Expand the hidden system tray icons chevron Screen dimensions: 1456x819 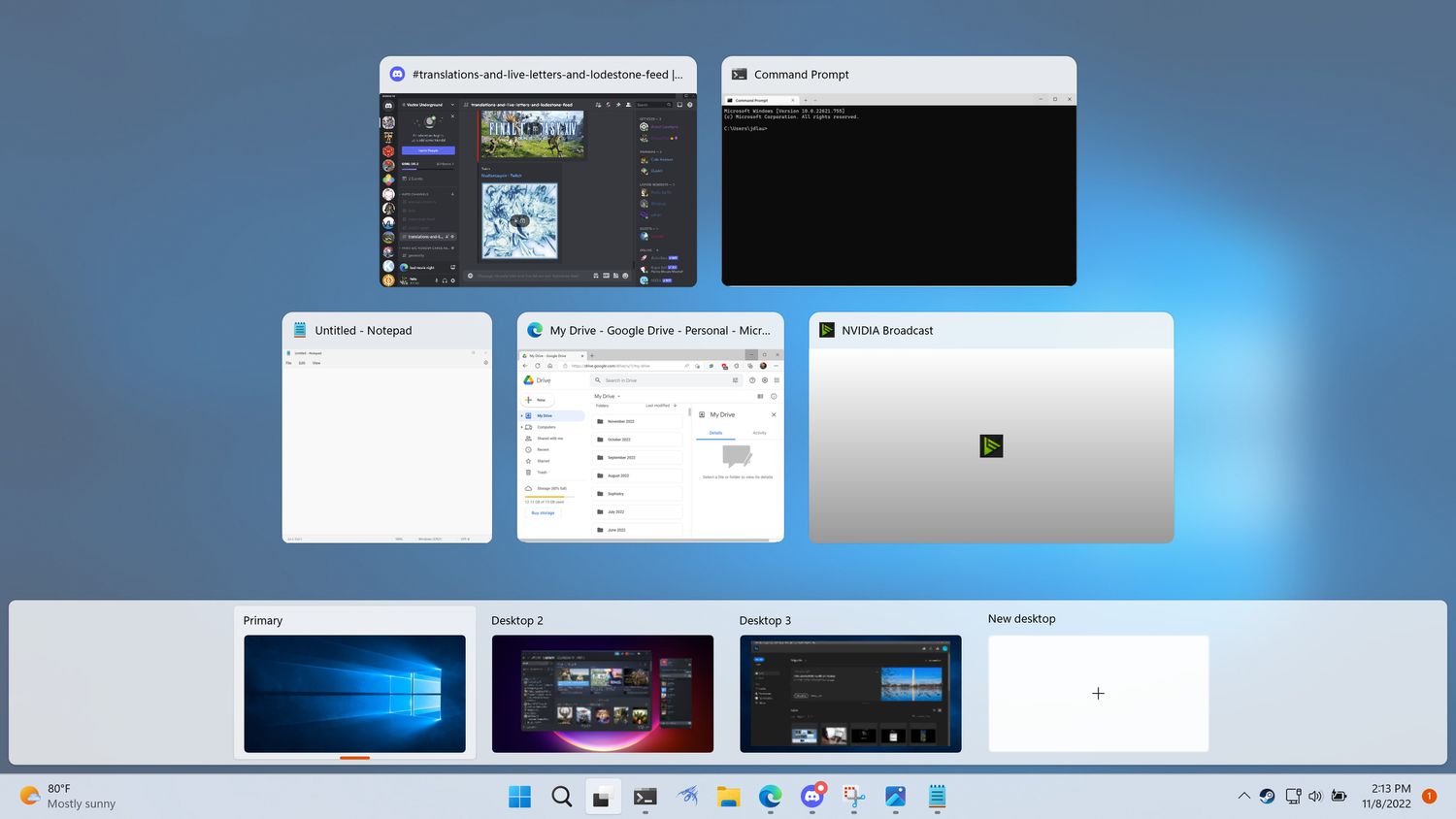point(1243,796)
